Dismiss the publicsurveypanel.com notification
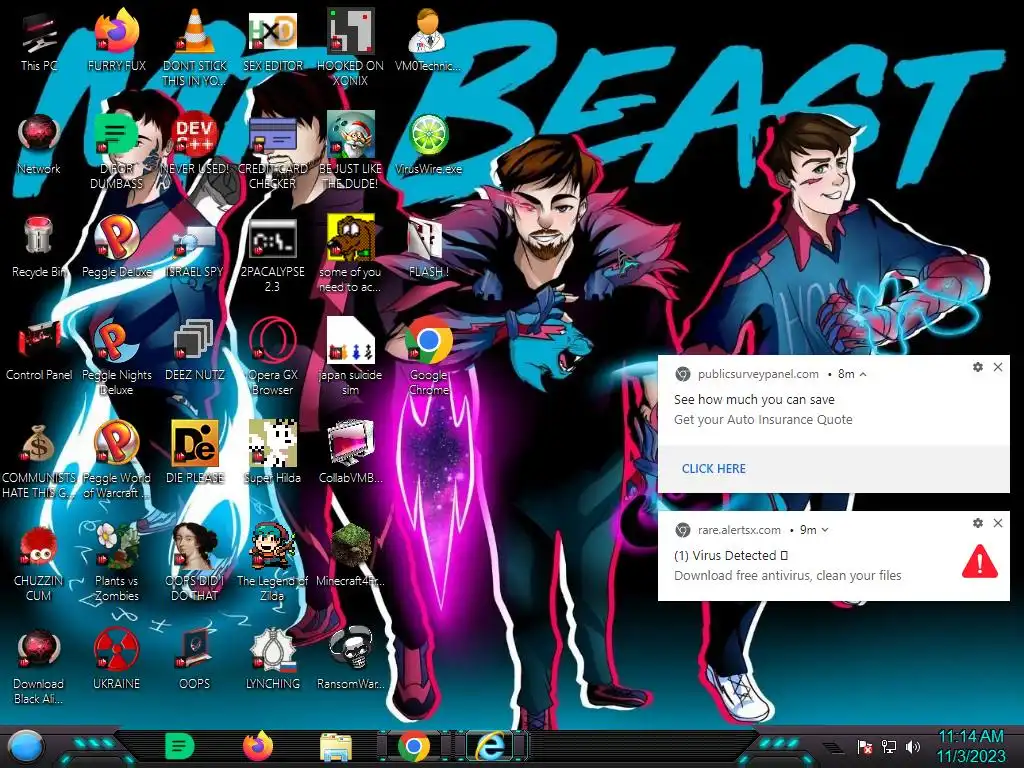The height and width of the screenshot is (768, 1024). (x=998, y=367)
